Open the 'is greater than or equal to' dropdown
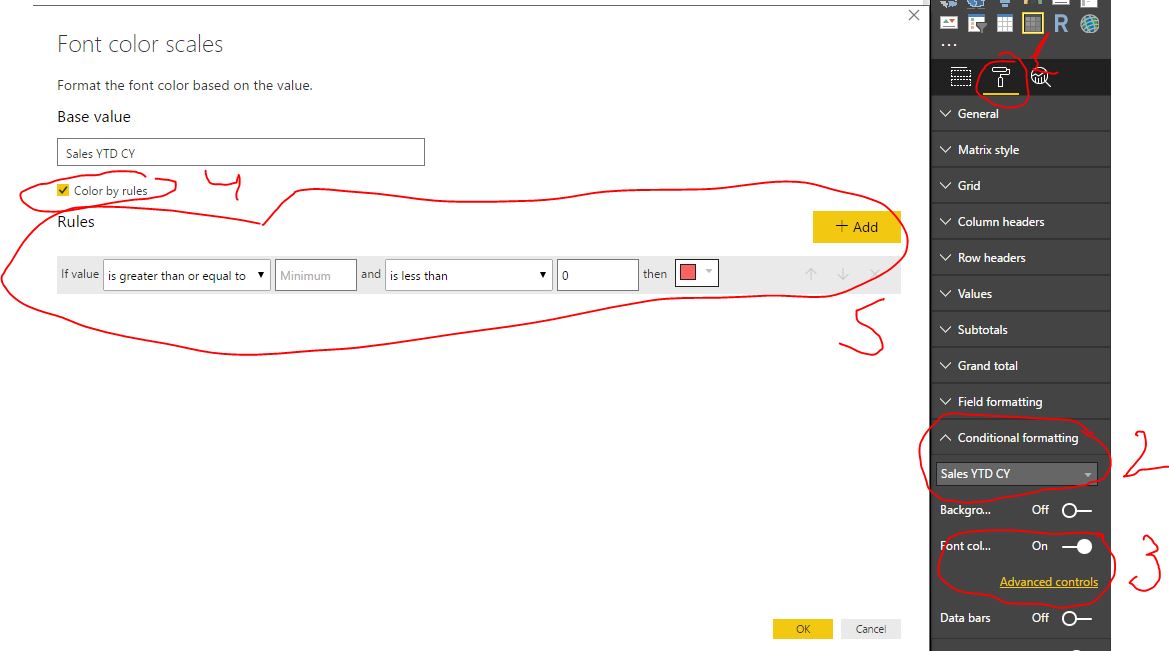Viewport: 1169px width, 651px height. click(186, 275)
